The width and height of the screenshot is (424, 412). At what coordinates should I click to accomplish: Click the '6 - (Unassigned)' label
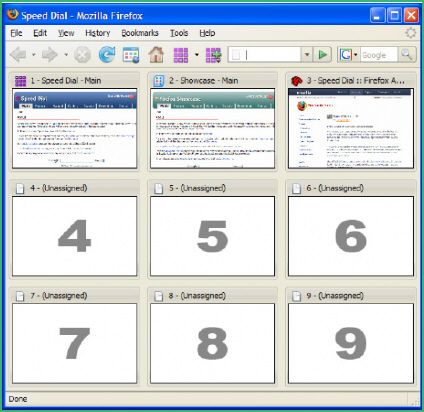click(335, 188)
